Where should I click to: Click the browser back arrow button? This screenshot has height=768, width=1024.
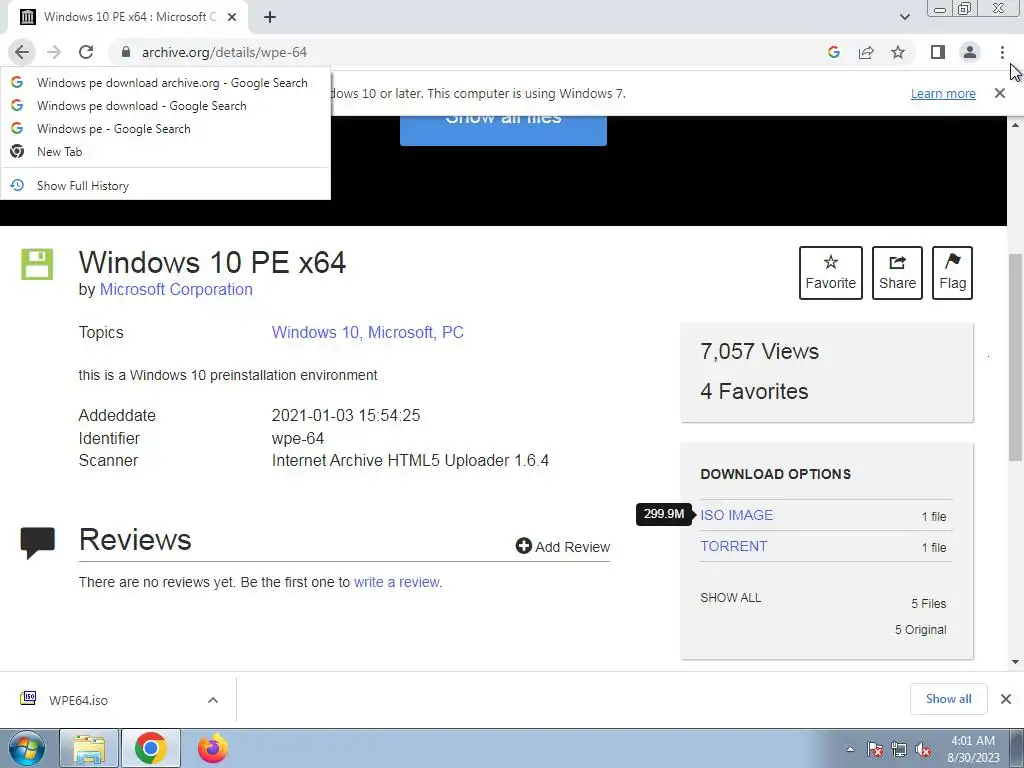click(x=22, y=52)
